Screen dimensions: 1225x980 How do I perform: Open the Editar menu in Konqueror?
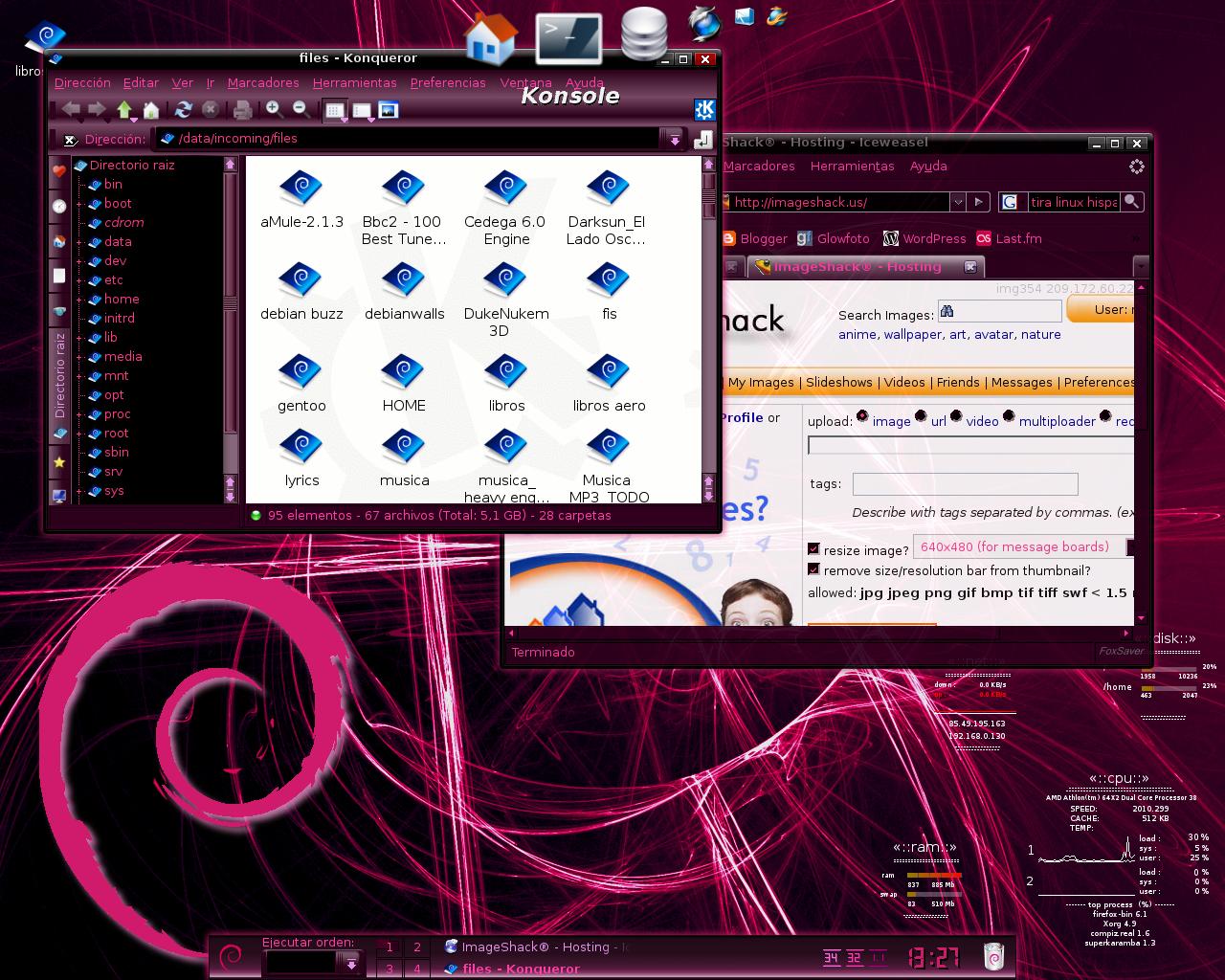pos(141,82)
